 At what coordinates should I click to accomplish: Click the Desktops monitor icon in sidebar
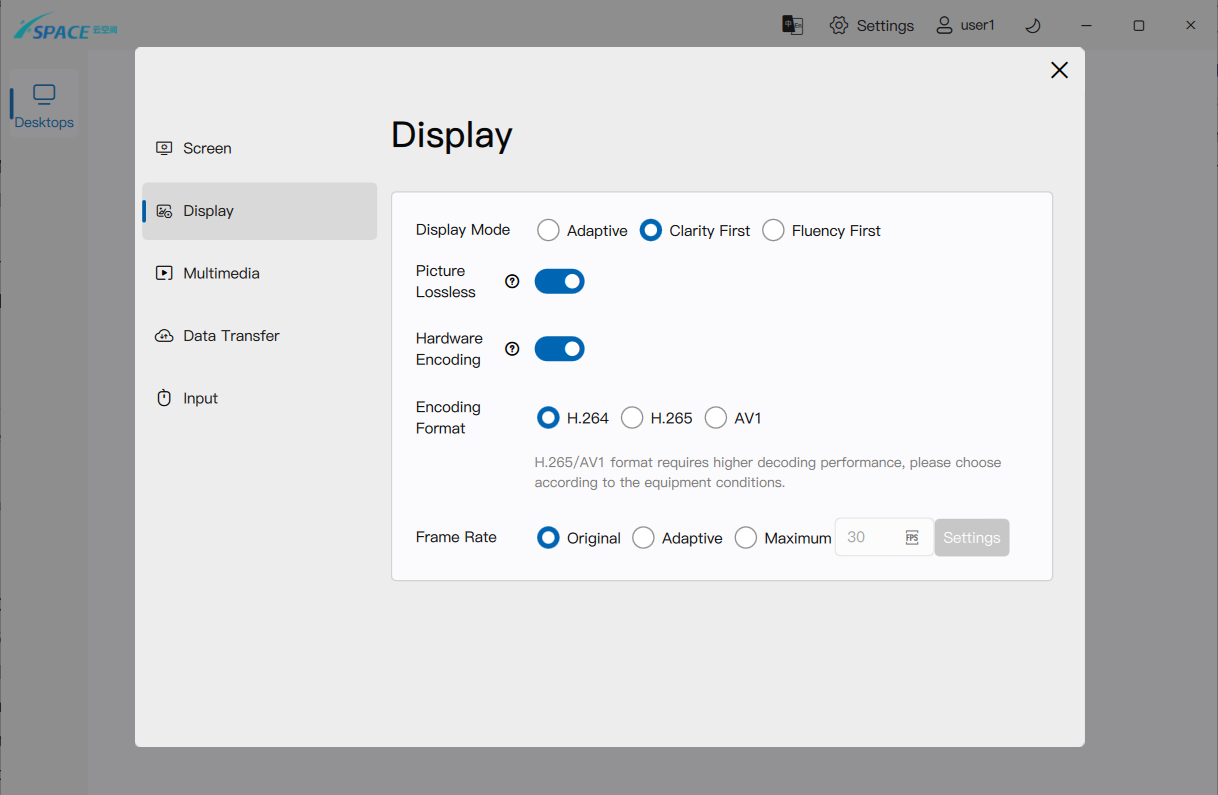(44, 95)
